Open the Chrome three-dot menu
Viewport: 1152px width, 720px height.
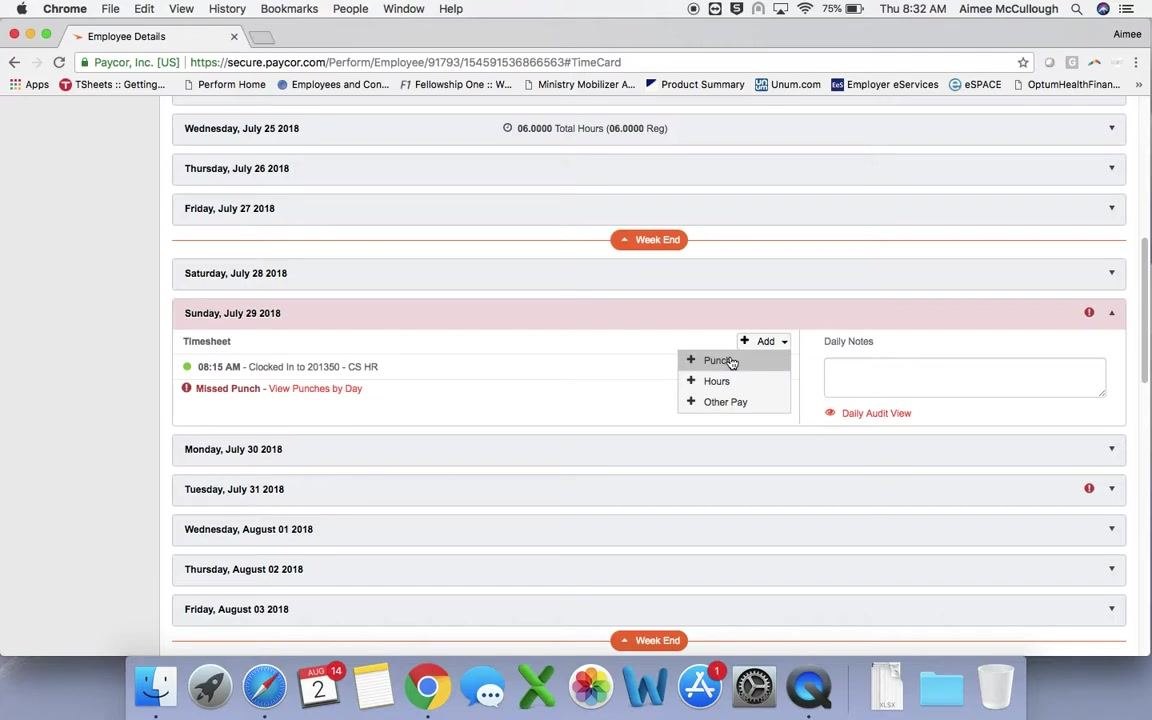pyautogui.click(x=1136, y=62)
